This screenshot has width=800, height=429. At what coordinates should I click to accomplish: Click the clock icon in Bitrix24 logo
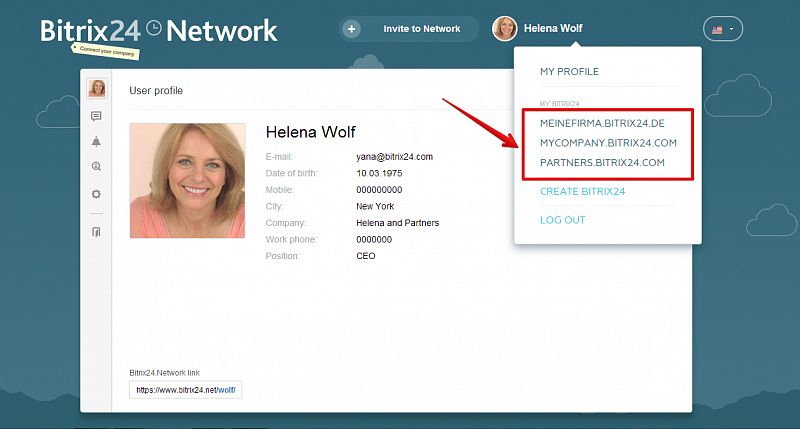coord(154,28)
